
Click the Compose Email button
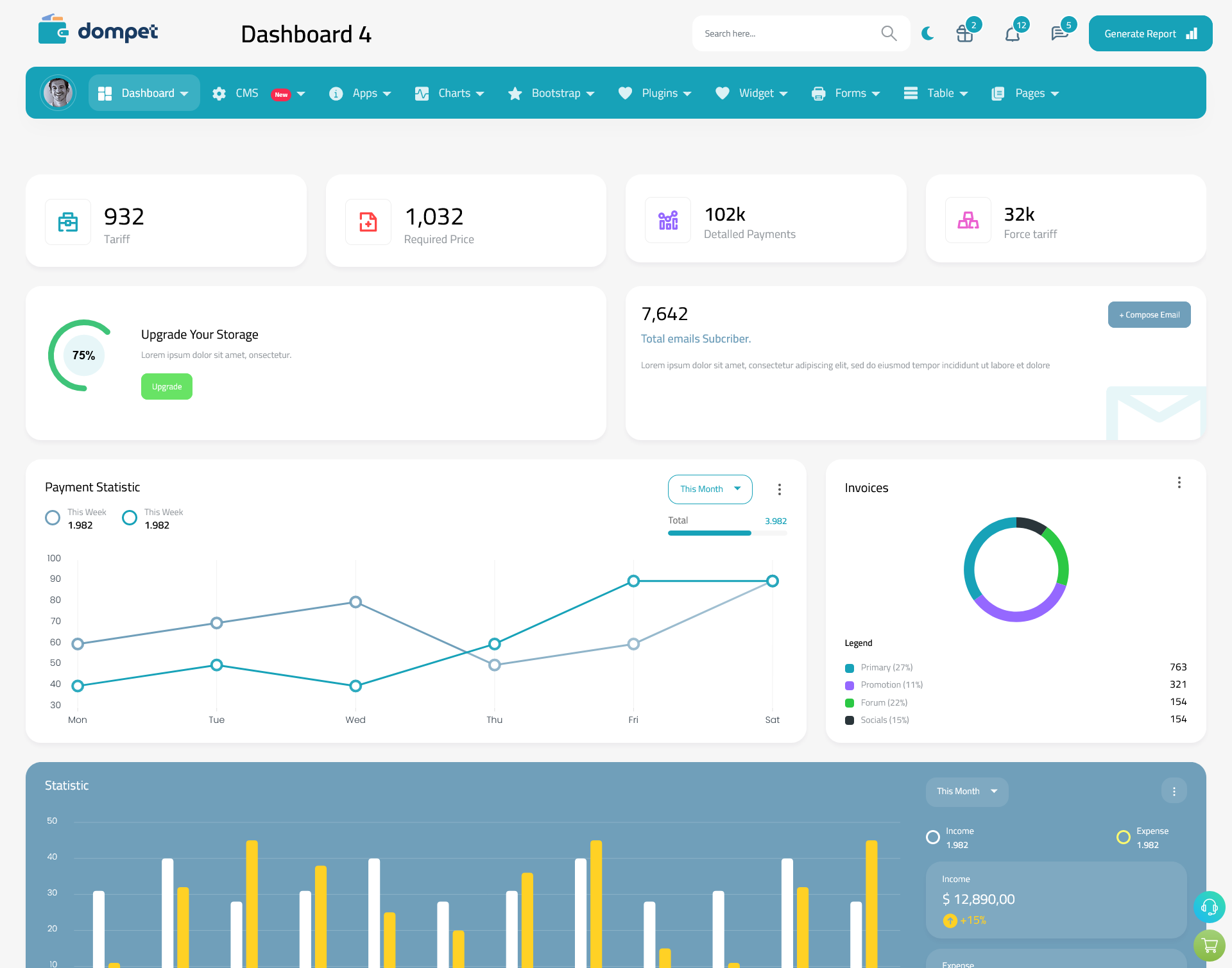pos(1149,315)
